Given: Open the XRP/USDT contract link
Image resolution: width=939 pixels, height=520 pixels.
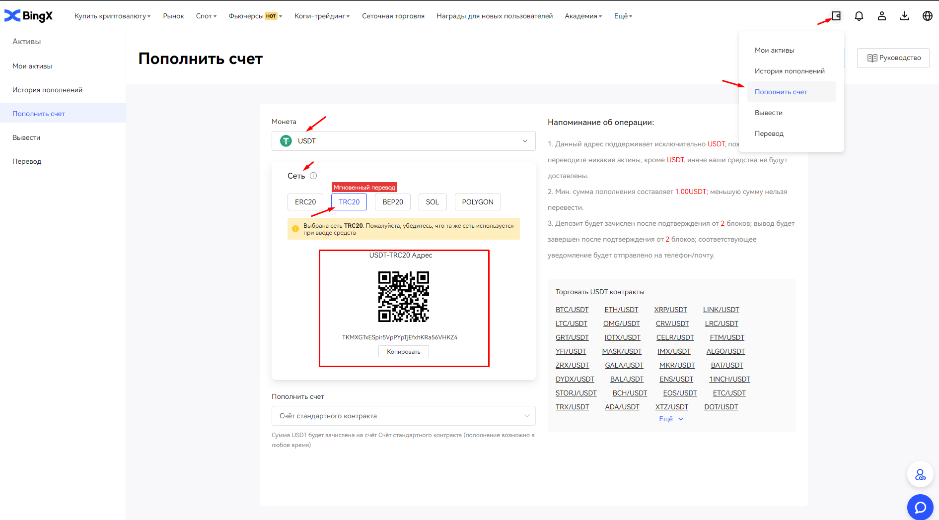Looking at the screenshot, I should (671, 310).
